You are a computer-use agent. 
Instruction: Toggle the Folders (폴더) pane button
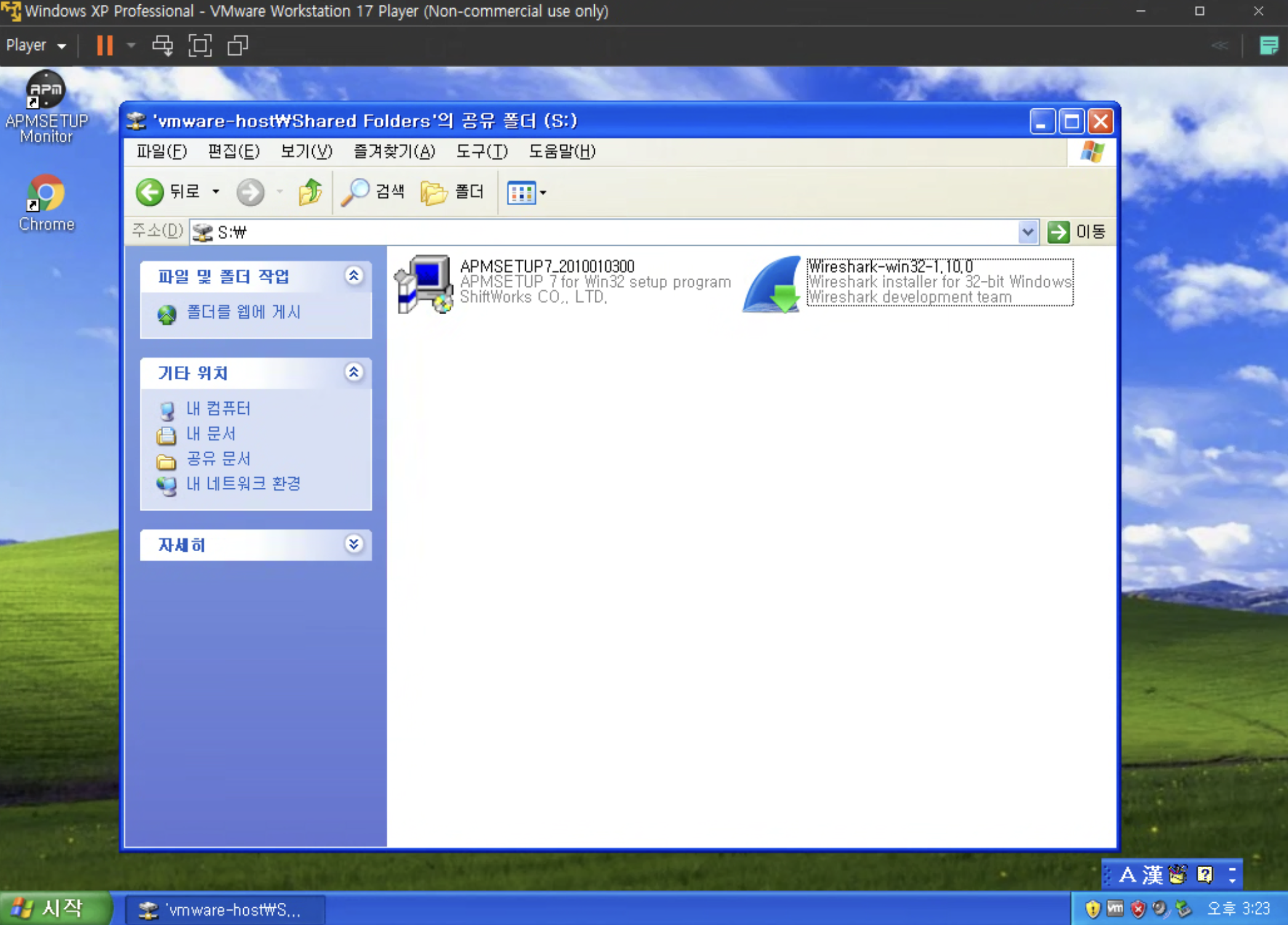[x=453, y=192]
